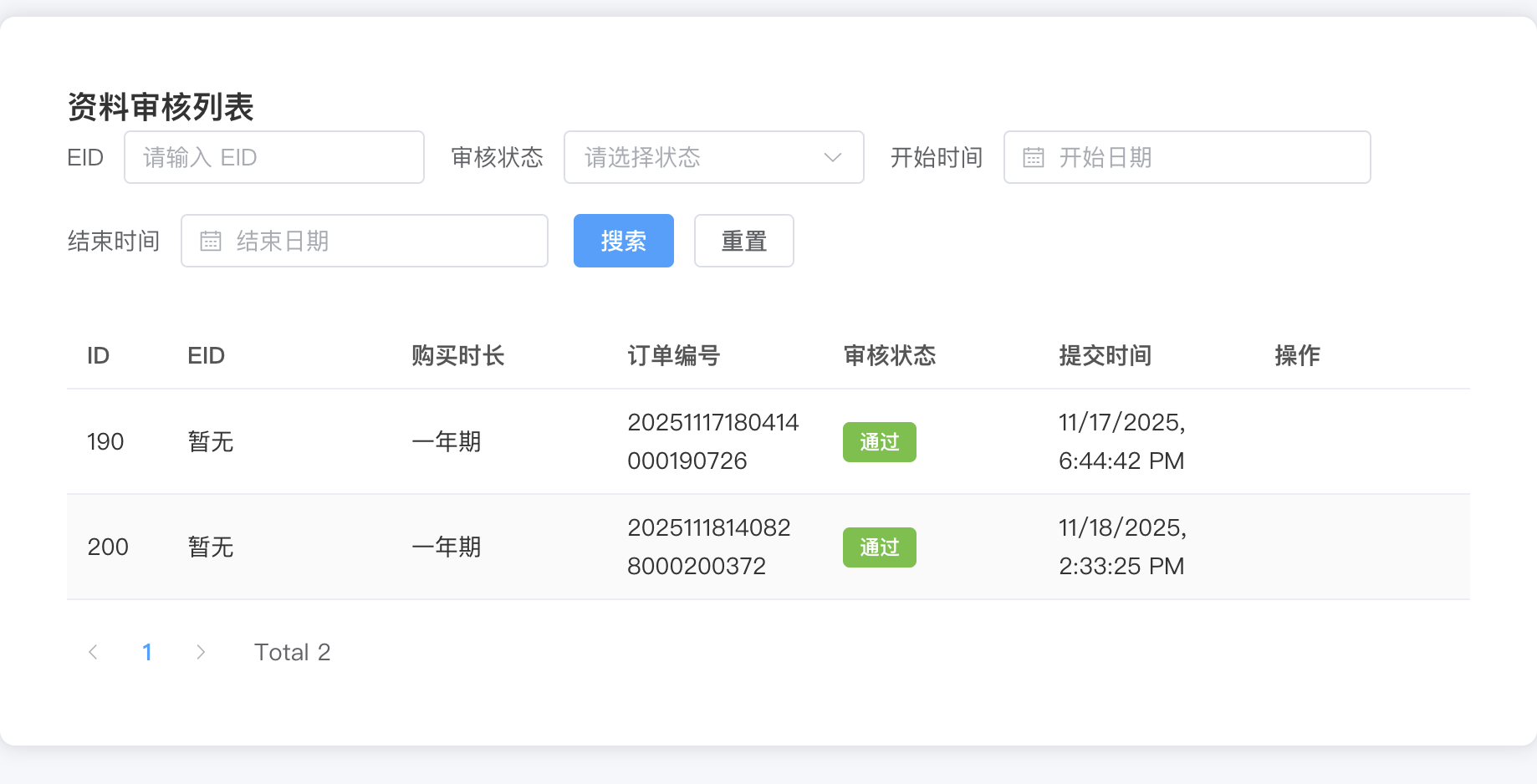The height and width of the screenshot is (784, 1537).
Task: Click the 通过 tag for row 200
Action: click(879, 547)
